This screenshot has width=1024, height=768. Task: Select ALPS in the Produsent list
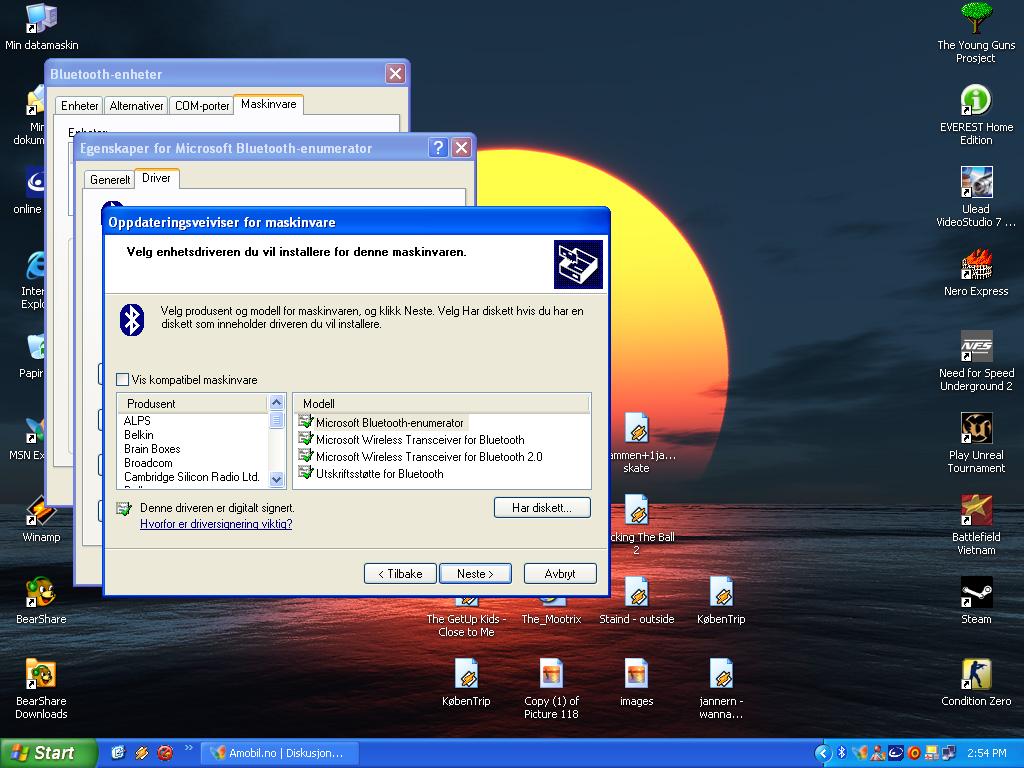tap(136, 421)
